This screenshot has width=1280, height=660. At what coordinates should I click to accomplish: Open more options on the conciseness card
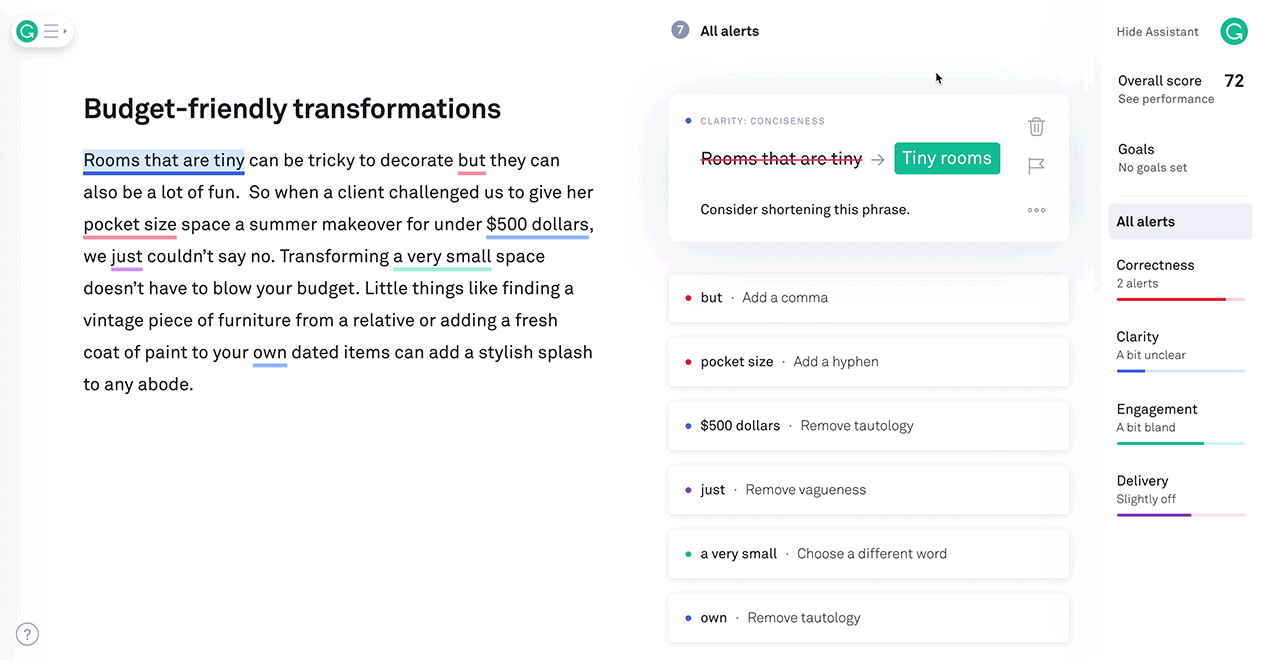[1036, 210]
